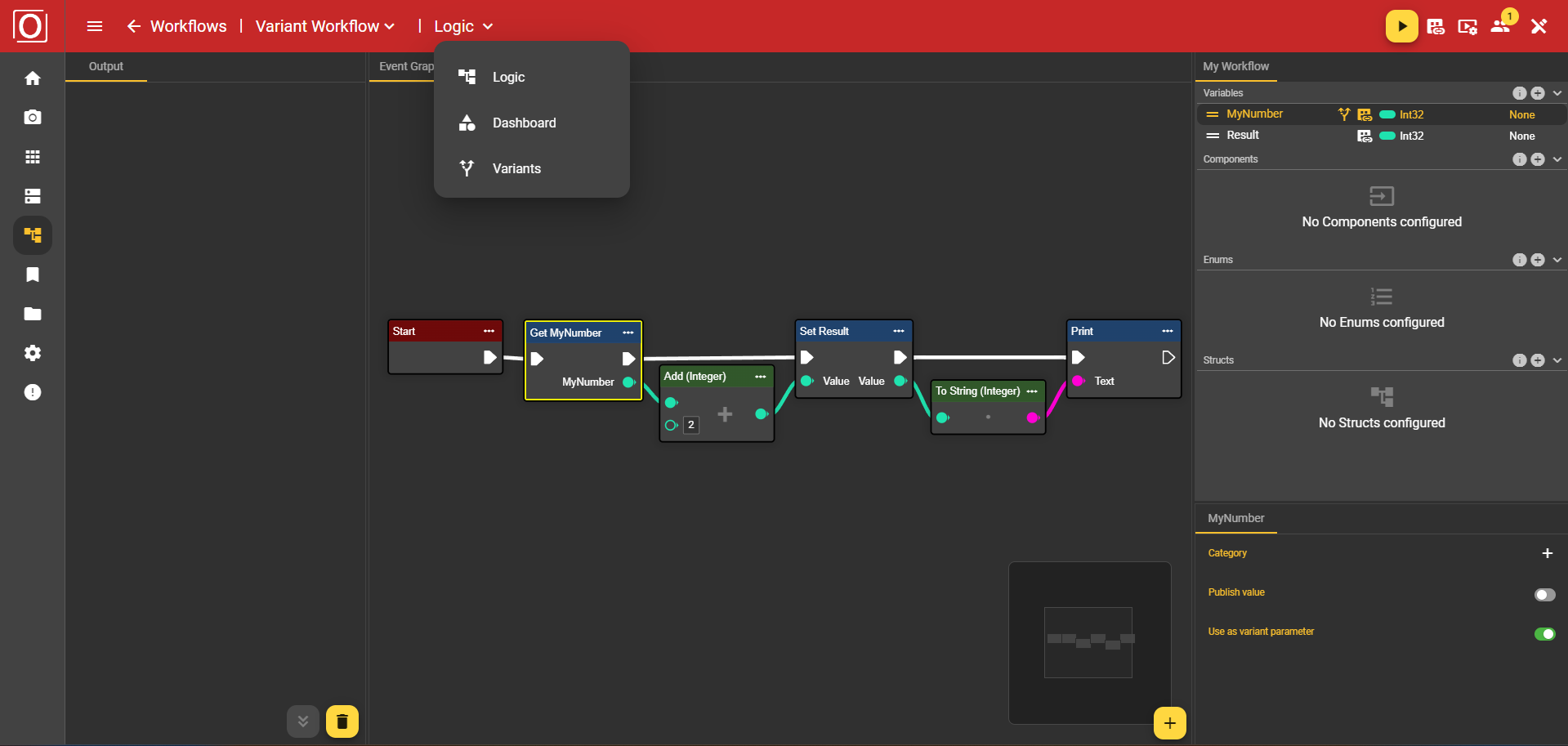Screen dimensions: 1568x746
Task: Select Dashboard from the open Logic menu
Action: [x=523, y=123]
